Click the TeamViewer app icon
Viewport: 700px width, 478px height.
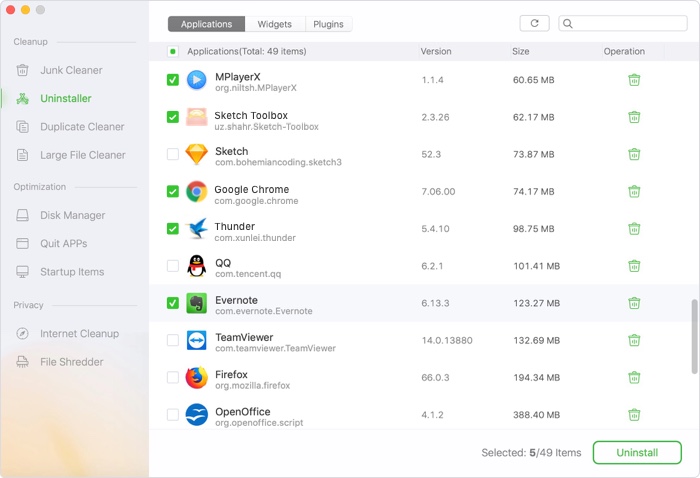[196, 340]
